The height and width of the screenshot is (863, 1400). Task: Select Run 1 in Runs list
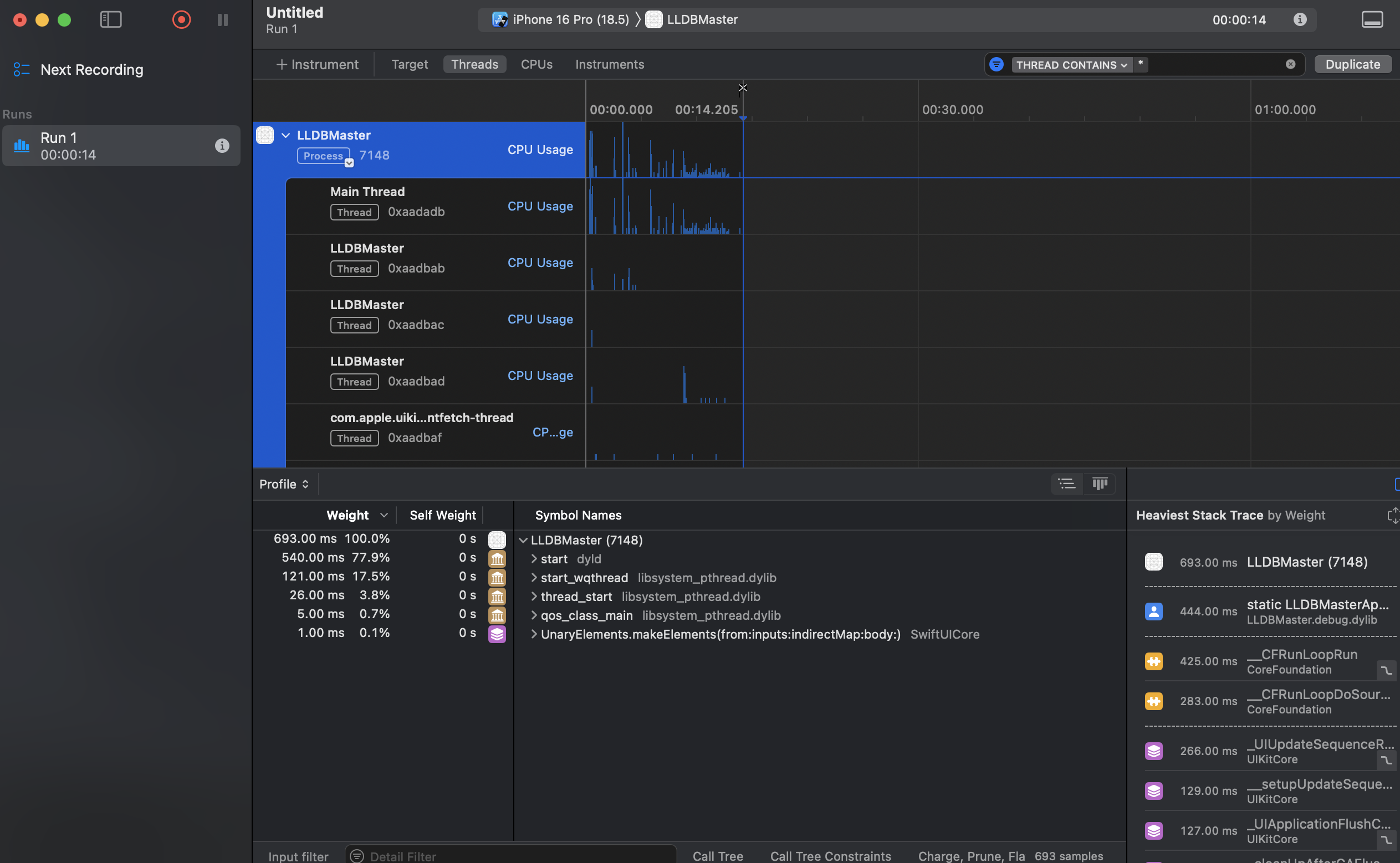(x=121, y=146)
